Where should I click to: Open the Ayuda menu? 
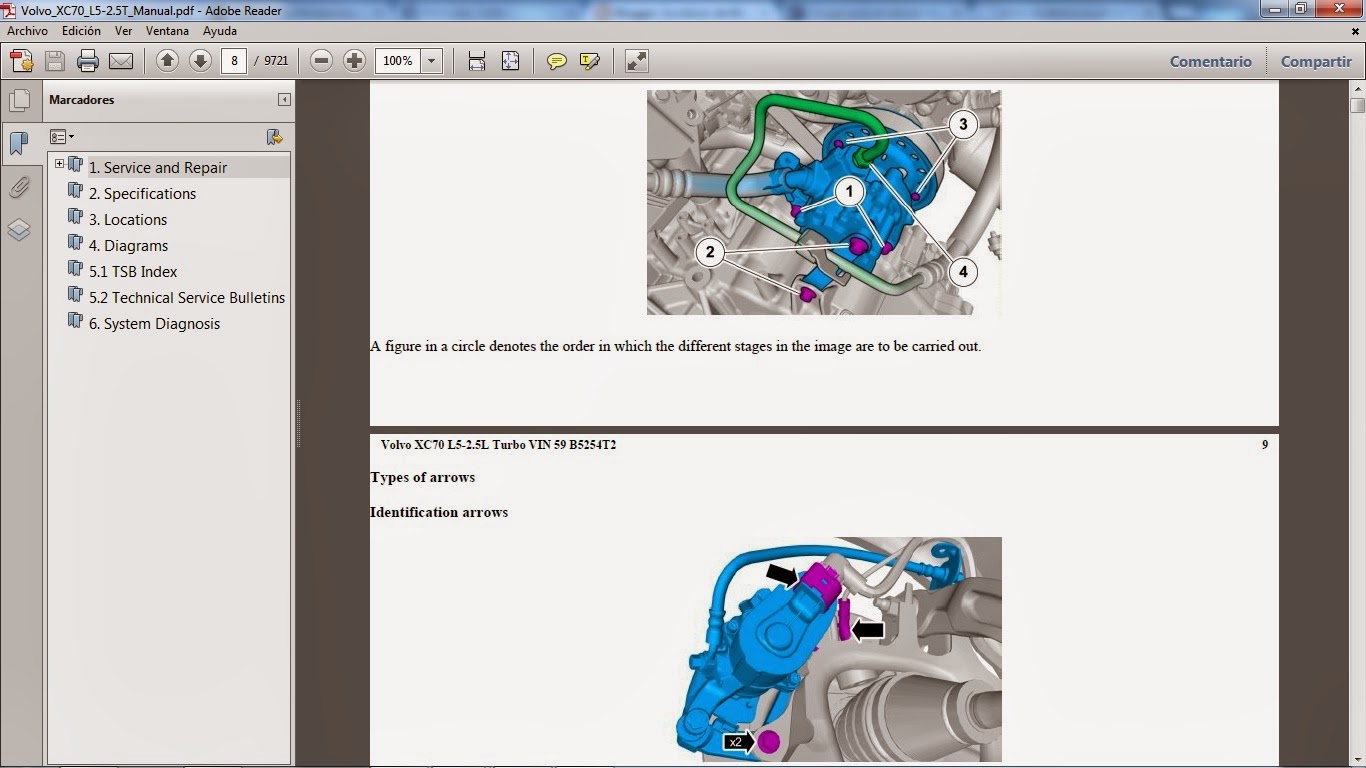pyautogui.click(x=220, y=31)
